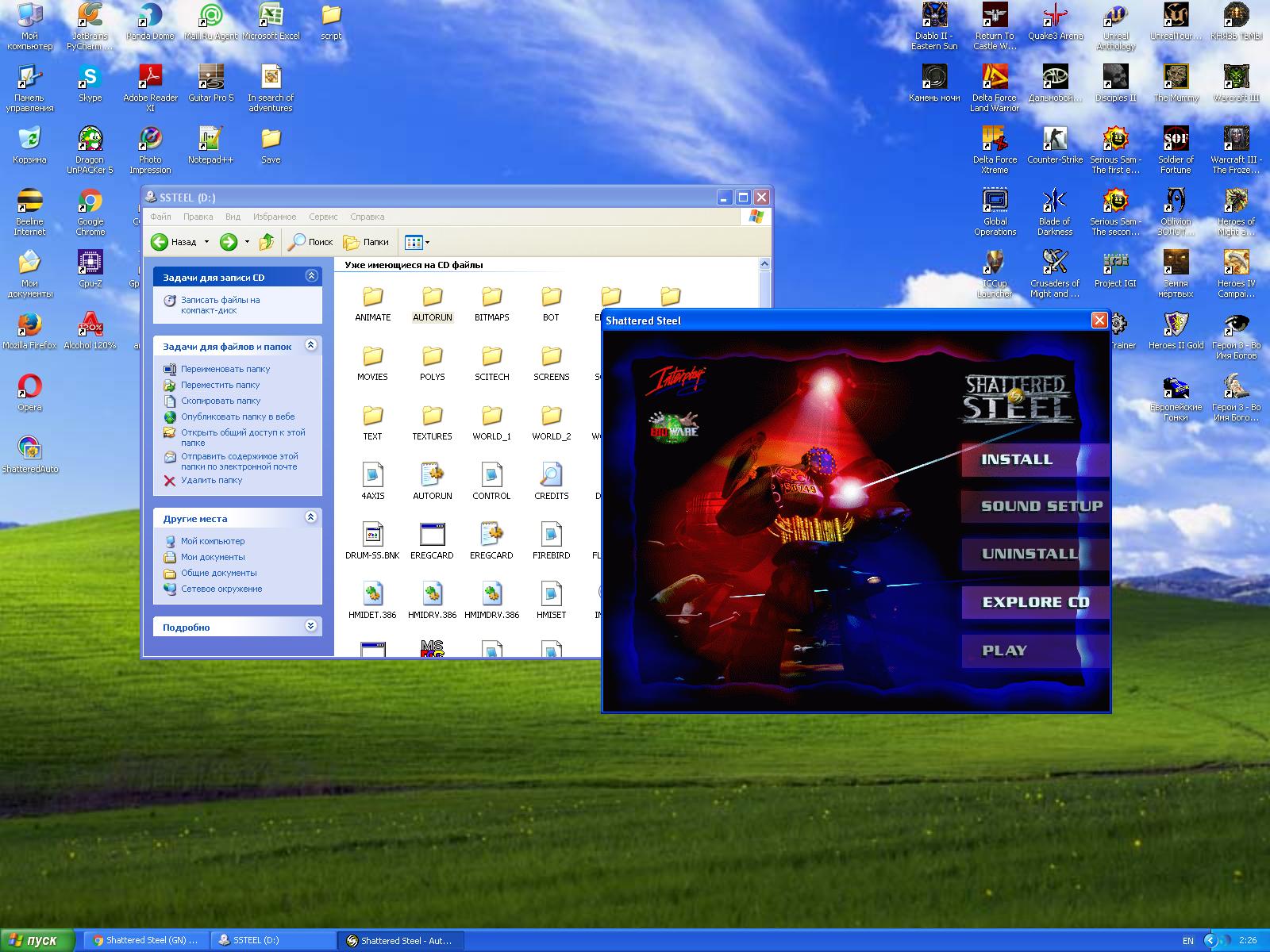Collapse the Задачи для записи CD panel
The height and width of the screenshot is (952, 1270).
311,276
